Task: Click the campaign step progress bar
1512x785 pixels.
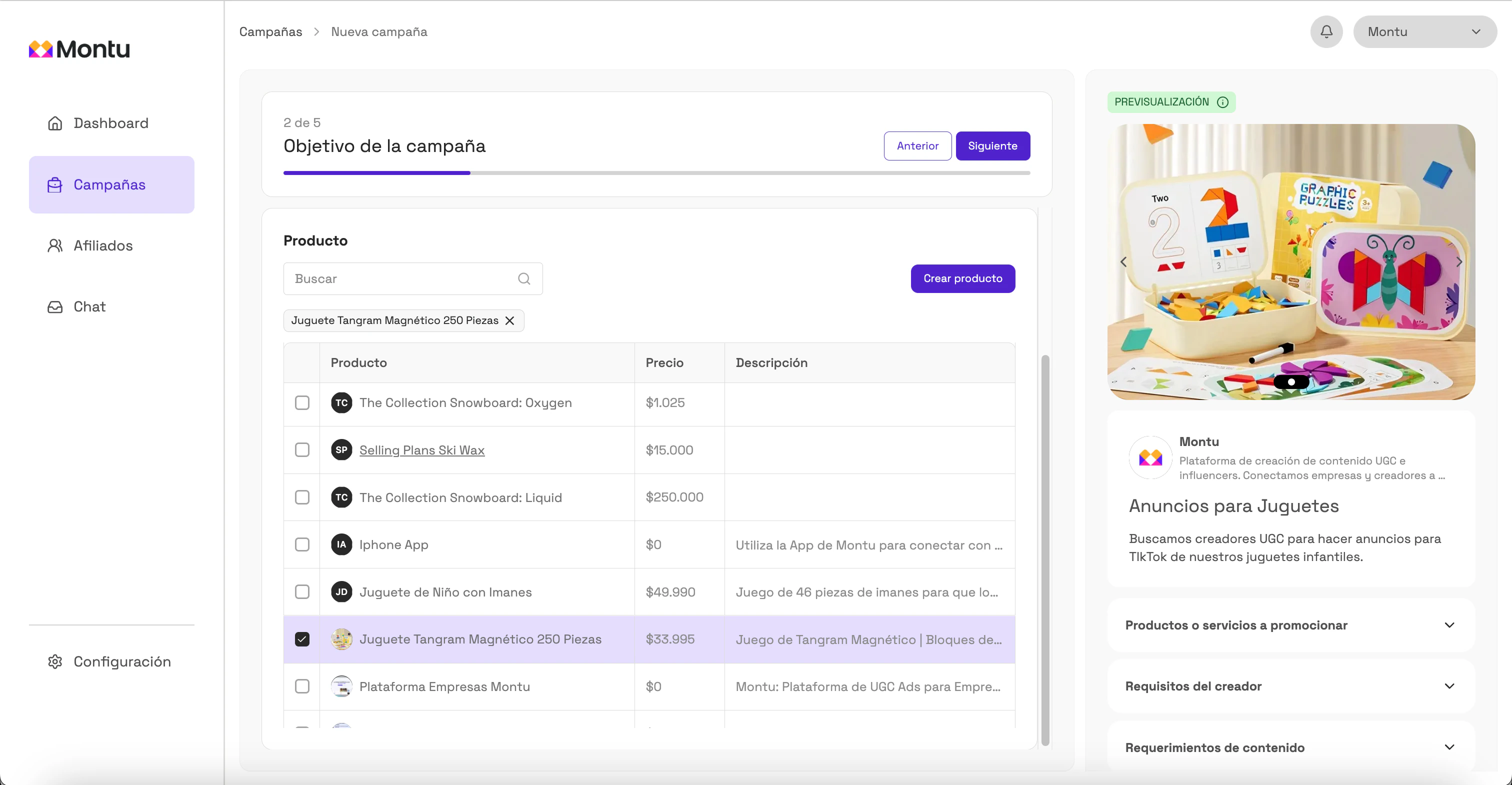Action: pos(656,172)
